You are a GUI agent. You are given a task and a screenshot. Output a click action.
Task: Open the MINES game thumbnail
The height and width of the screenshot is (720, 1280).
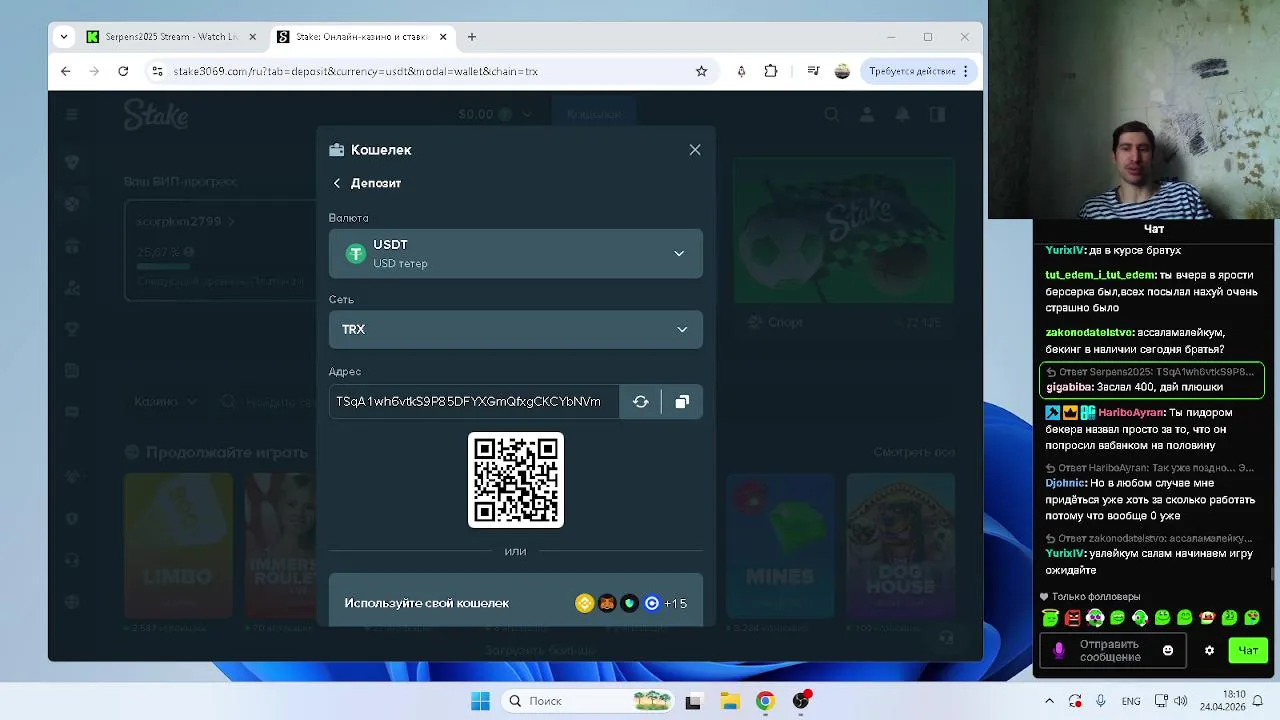click(x=780, y=545)
